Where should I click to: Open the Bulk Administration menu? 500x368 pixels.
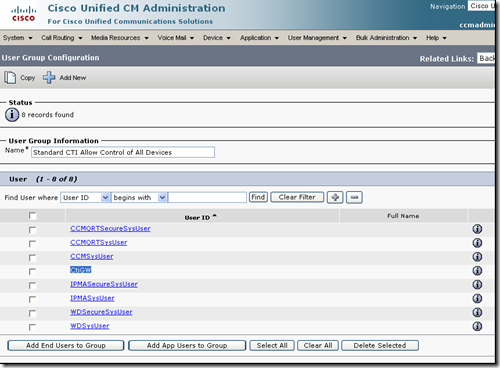click(386, 38)
